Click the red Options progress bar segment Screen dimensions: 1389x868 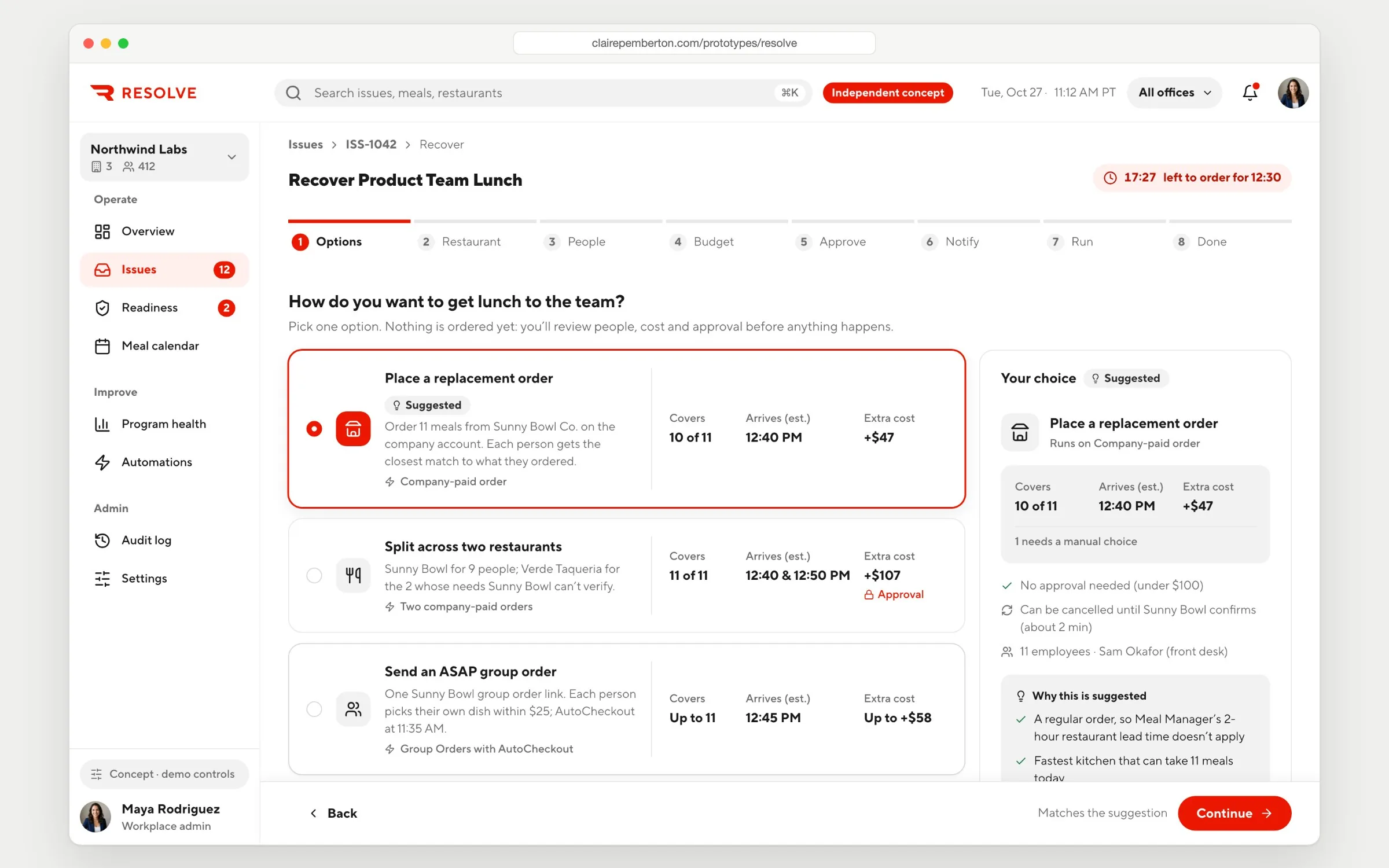point(349,221)
